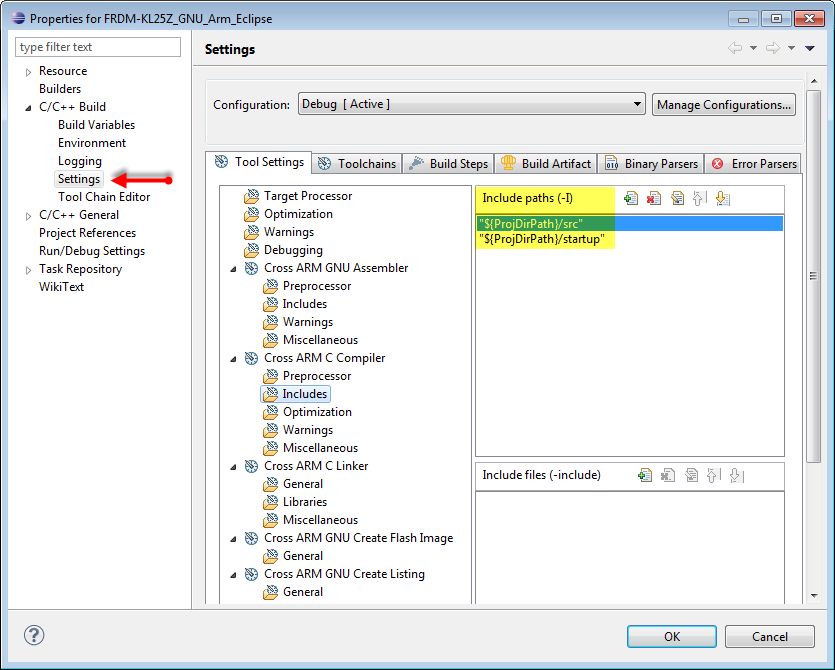Click Add icon for Include files (-include)
Image resolution: width=835 pixels, height=670 pixels.
645,475
